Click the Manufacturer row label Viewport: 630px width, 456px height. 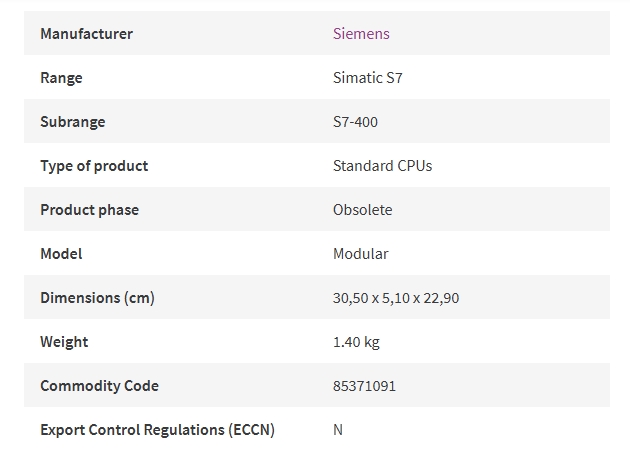[86, 33]
